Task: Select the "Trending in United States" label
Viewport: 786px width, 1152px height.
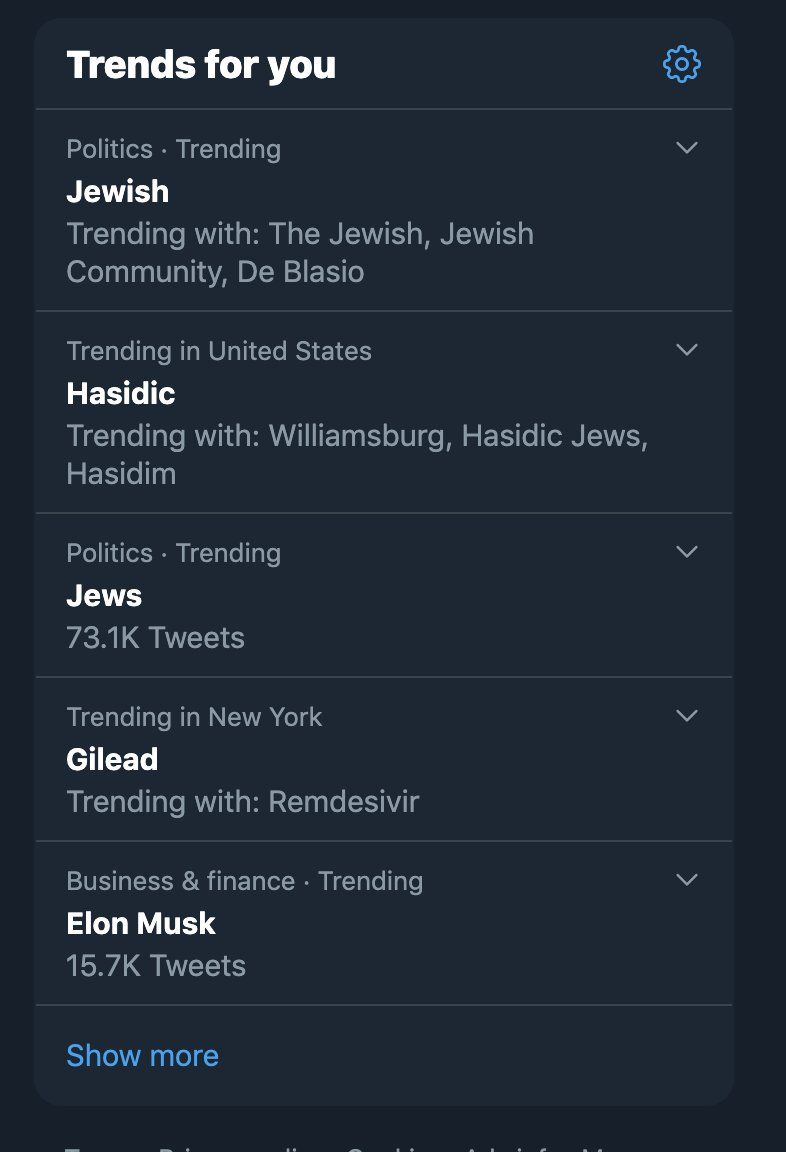Action: coord(219,351)
